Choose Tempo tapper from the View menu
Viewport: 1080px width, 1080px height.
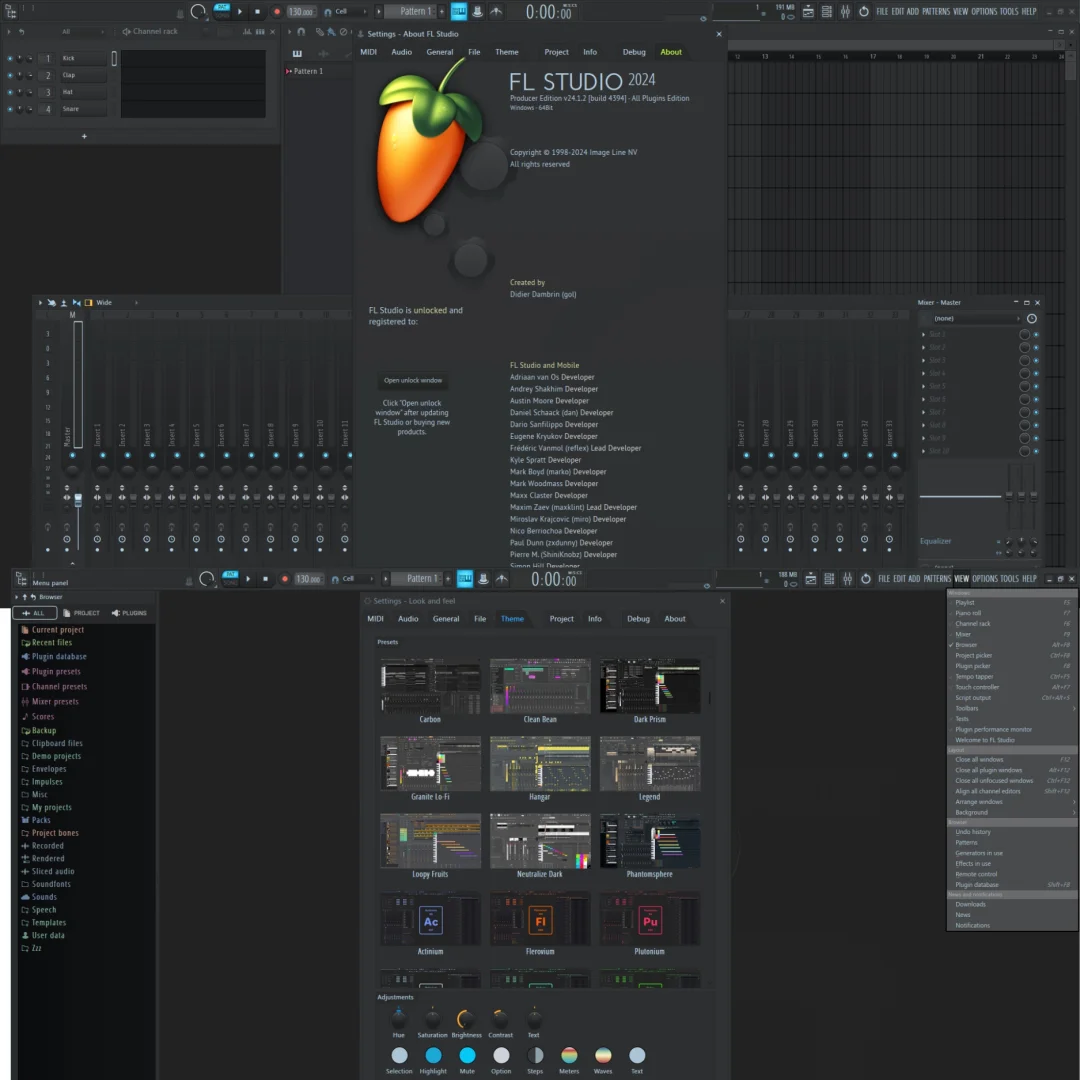pos(974,677)
